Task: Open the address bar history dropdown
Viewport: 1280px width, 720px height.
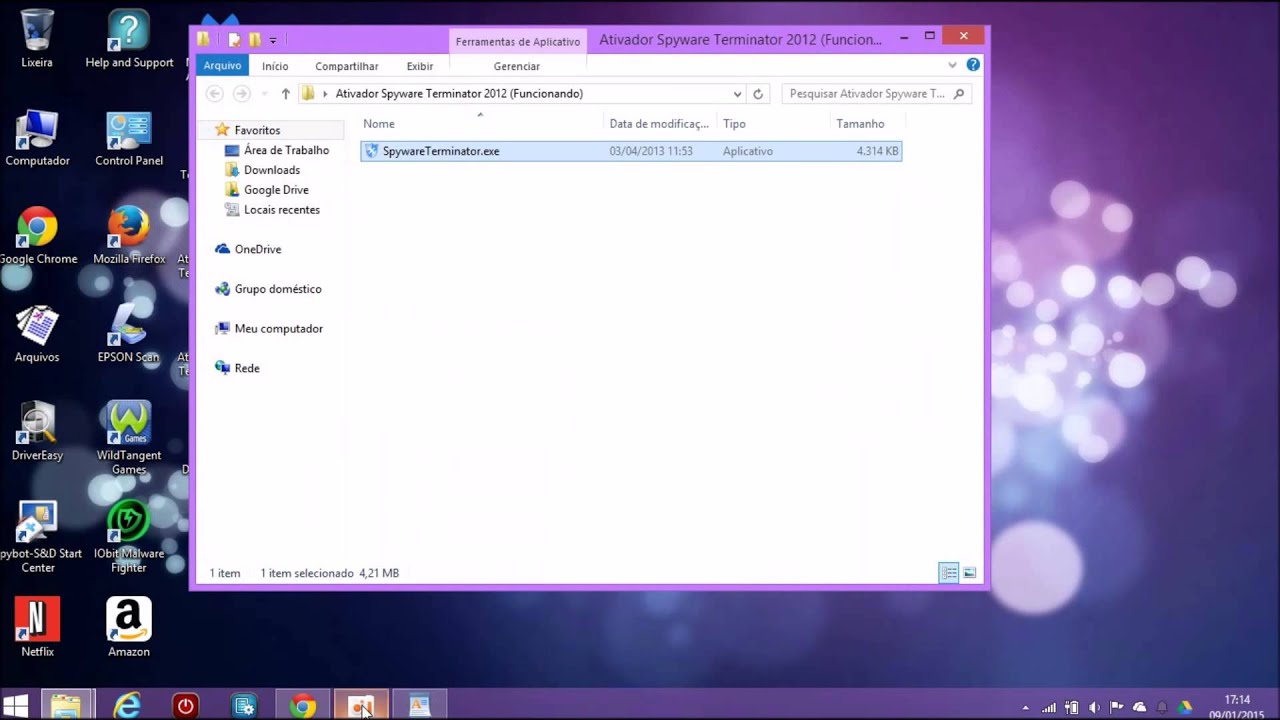Action: 737,94
